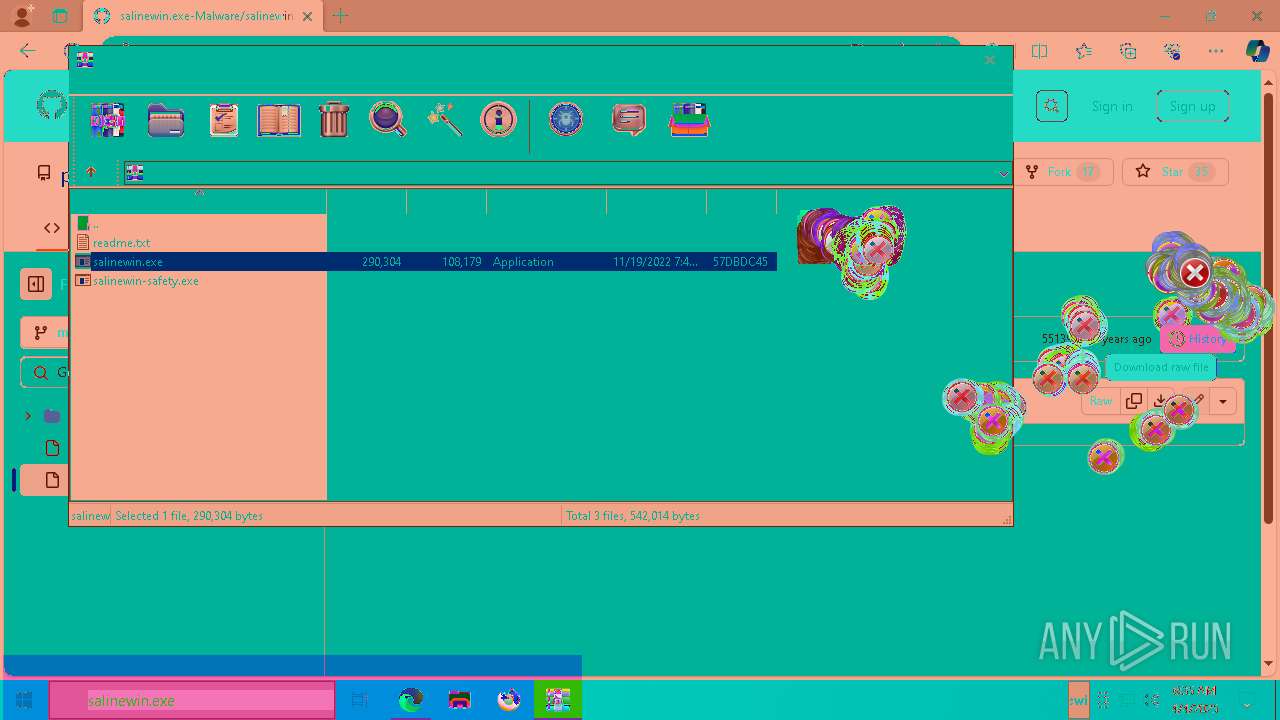Select the highlighted file in GitHub tree

[44, 480]
